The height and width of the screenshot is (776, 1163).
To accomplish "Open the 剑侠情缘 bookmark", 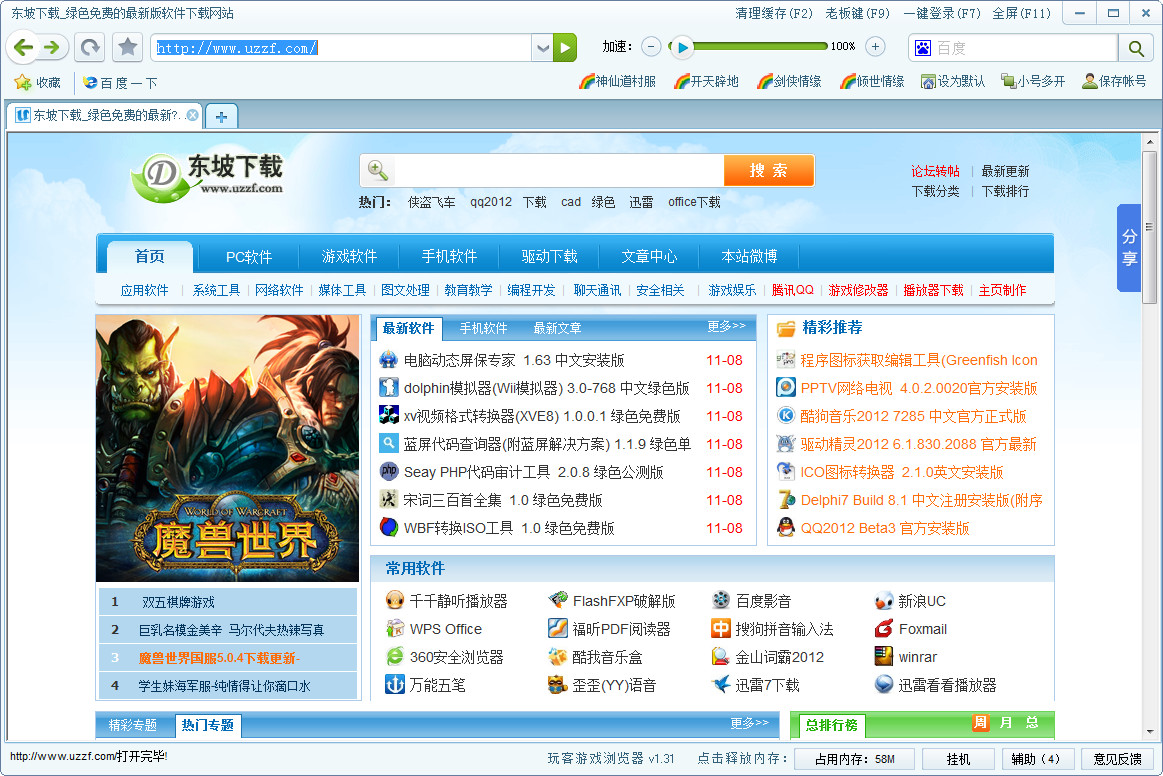I will (x=789, y=82).
